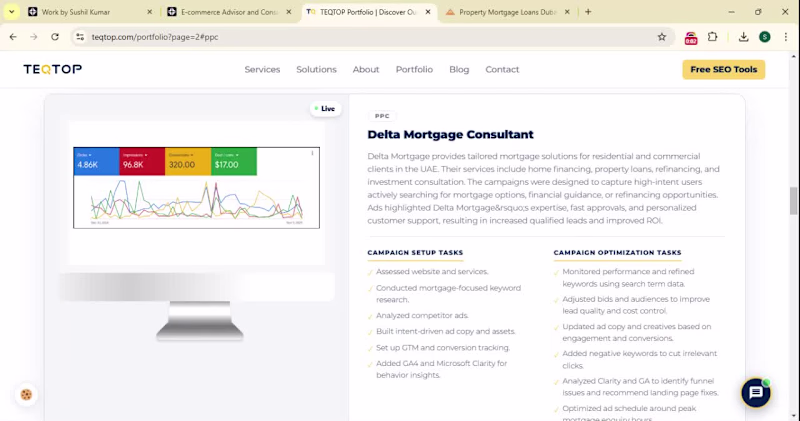Minimize the browser window

point(731,12)
